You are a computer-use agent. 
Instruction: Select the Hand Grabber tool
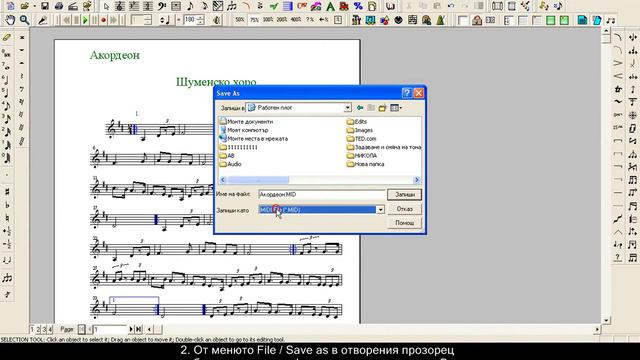click(x=10, y=20)
